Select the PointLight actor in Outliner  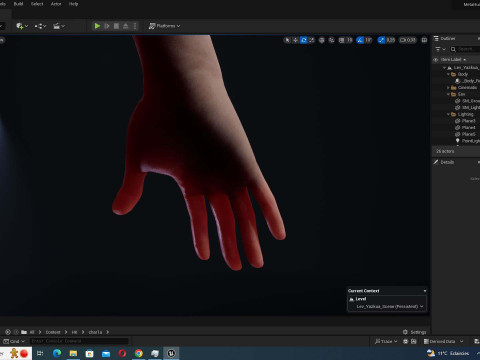[x=456, y=141]
